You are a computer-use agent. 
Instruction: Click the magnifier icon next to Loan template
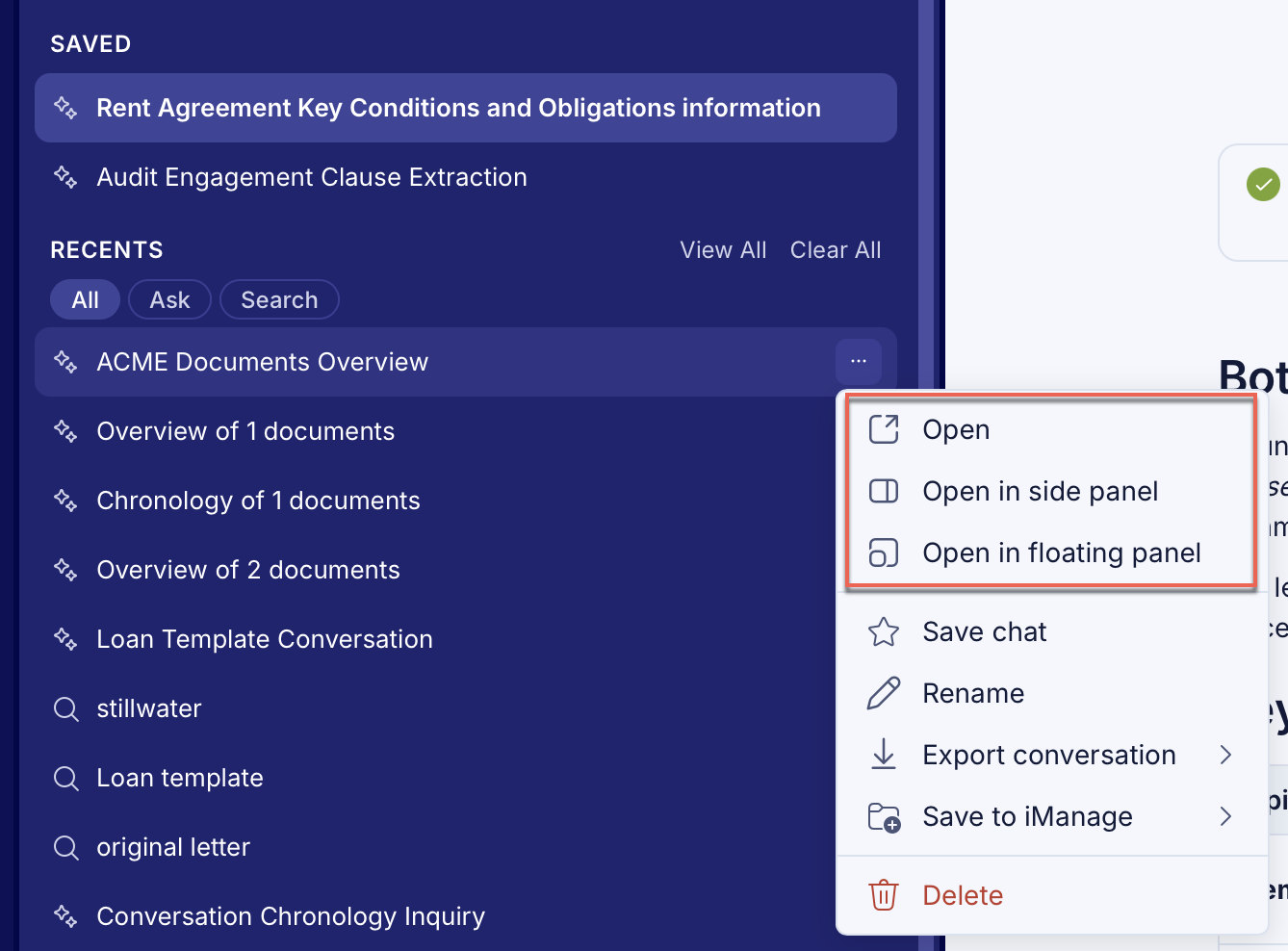point(65,779)
